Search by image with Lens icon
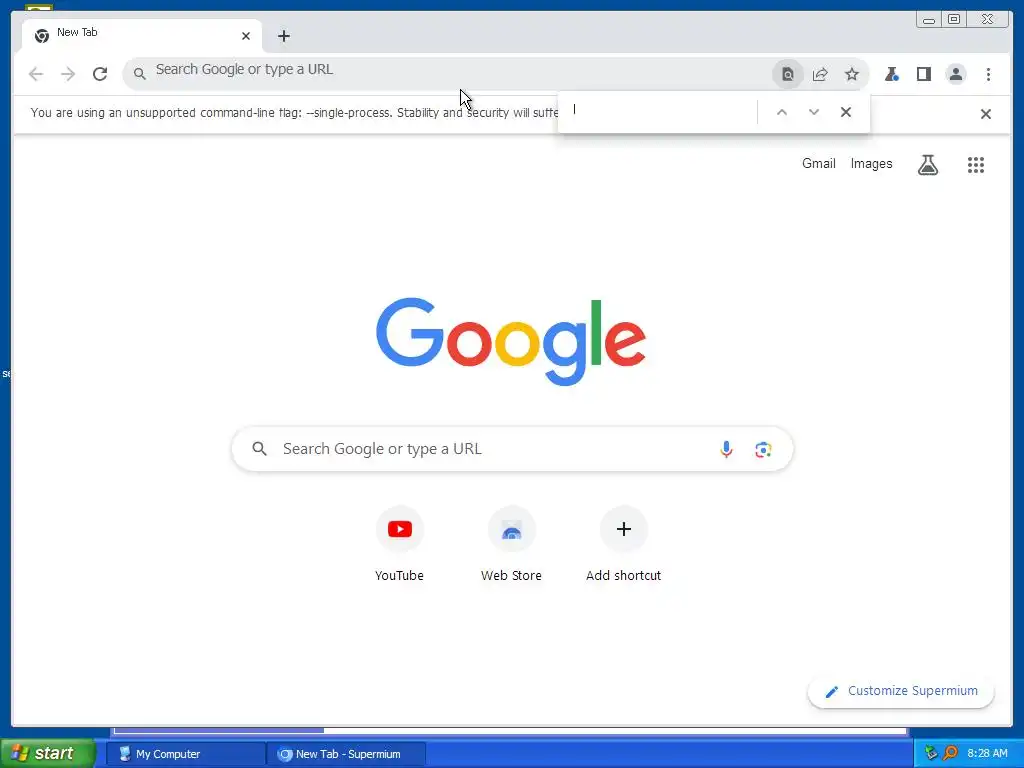Viewport: 1024px width, 768px height. coord(763,449)
